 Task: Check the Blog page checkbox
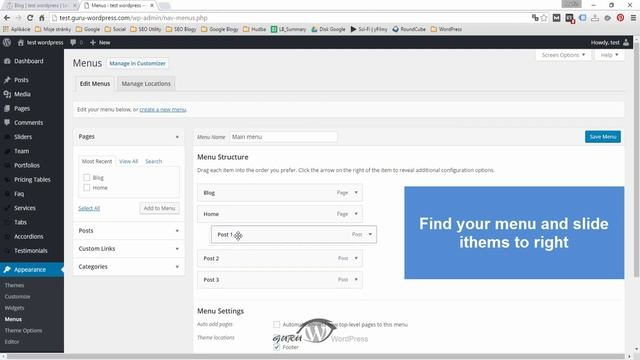pyautogui.click(x=87, y=178)
